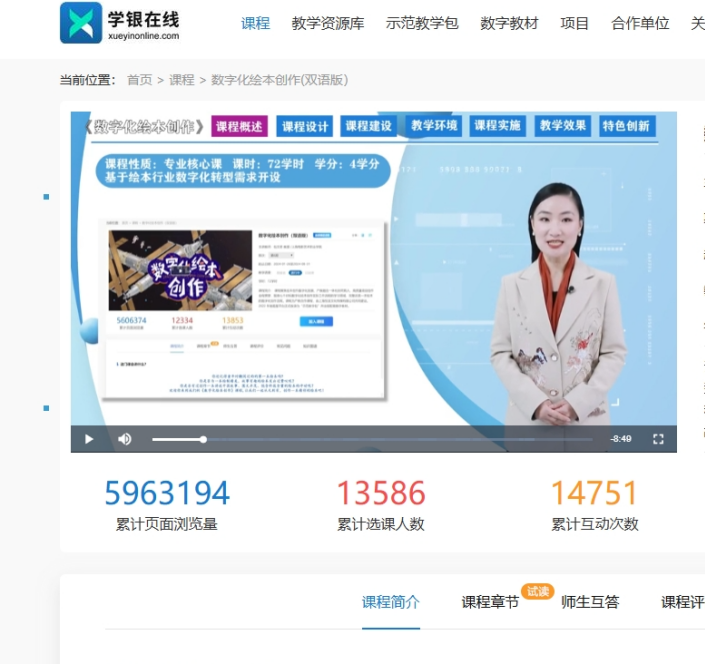Click the 5963194 page views count
705x664 pixels.
point(167,493)
